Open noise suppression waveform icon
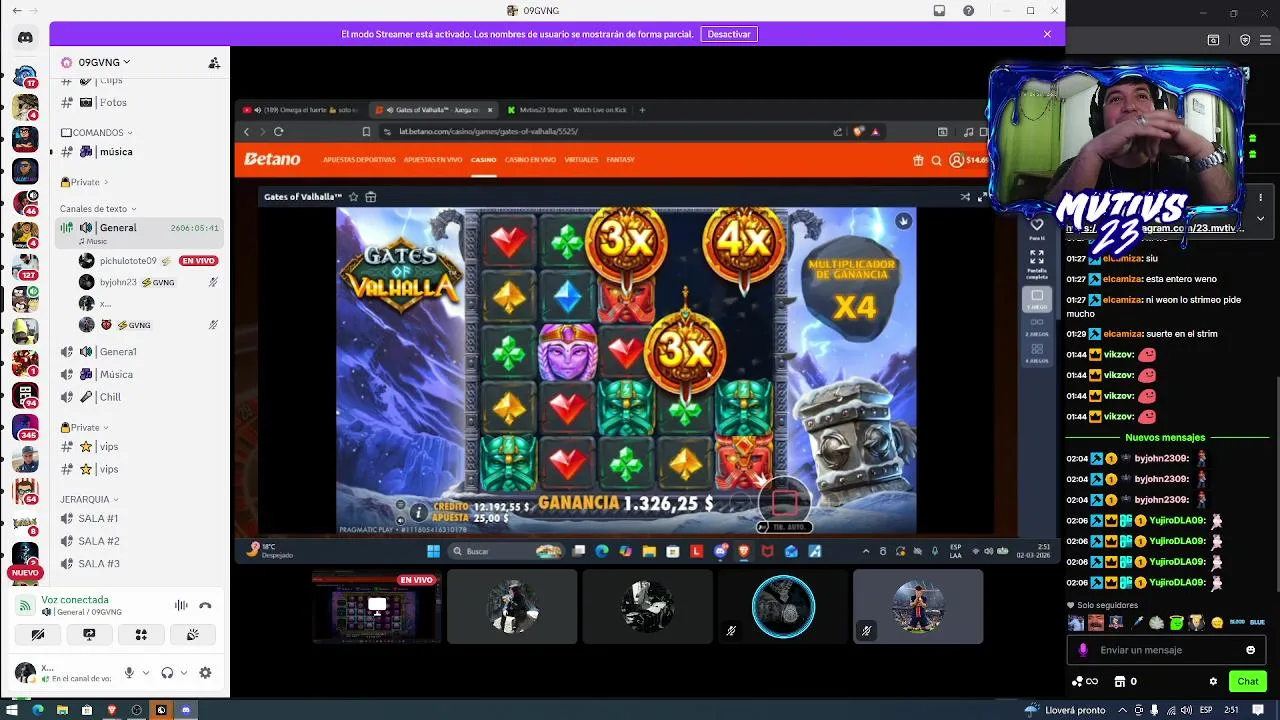The image size is (1280, 720). [181, 605]
